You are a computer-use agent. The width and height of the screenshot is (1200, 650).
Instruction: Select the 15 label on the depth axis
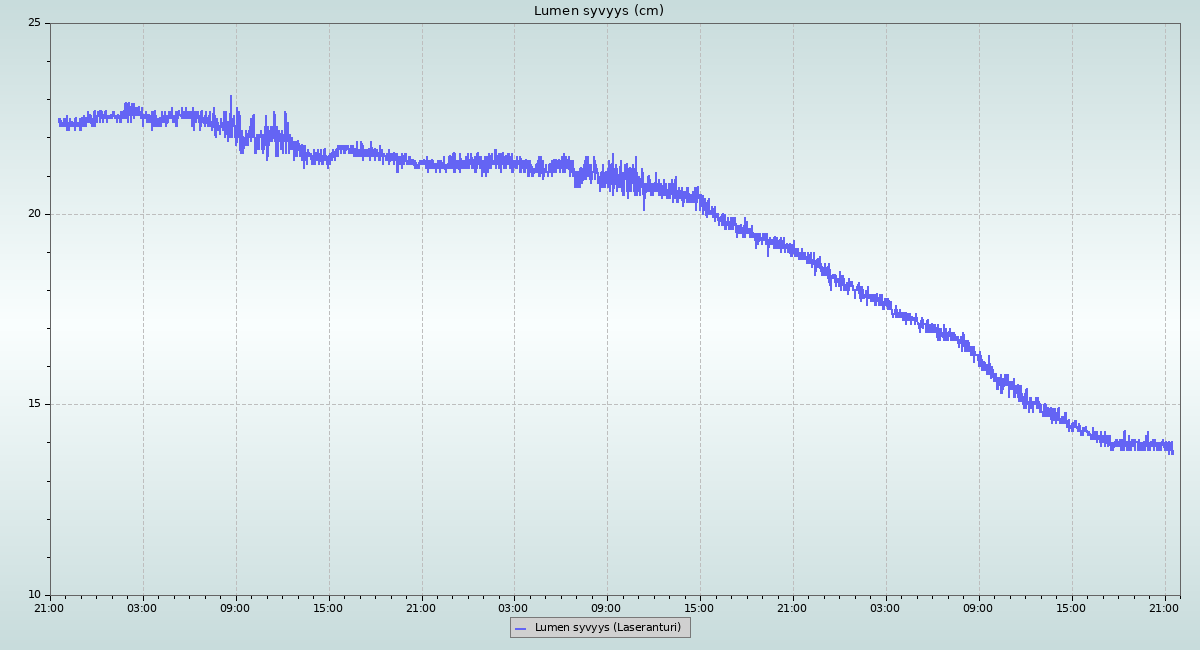click(x=34, y=404)
